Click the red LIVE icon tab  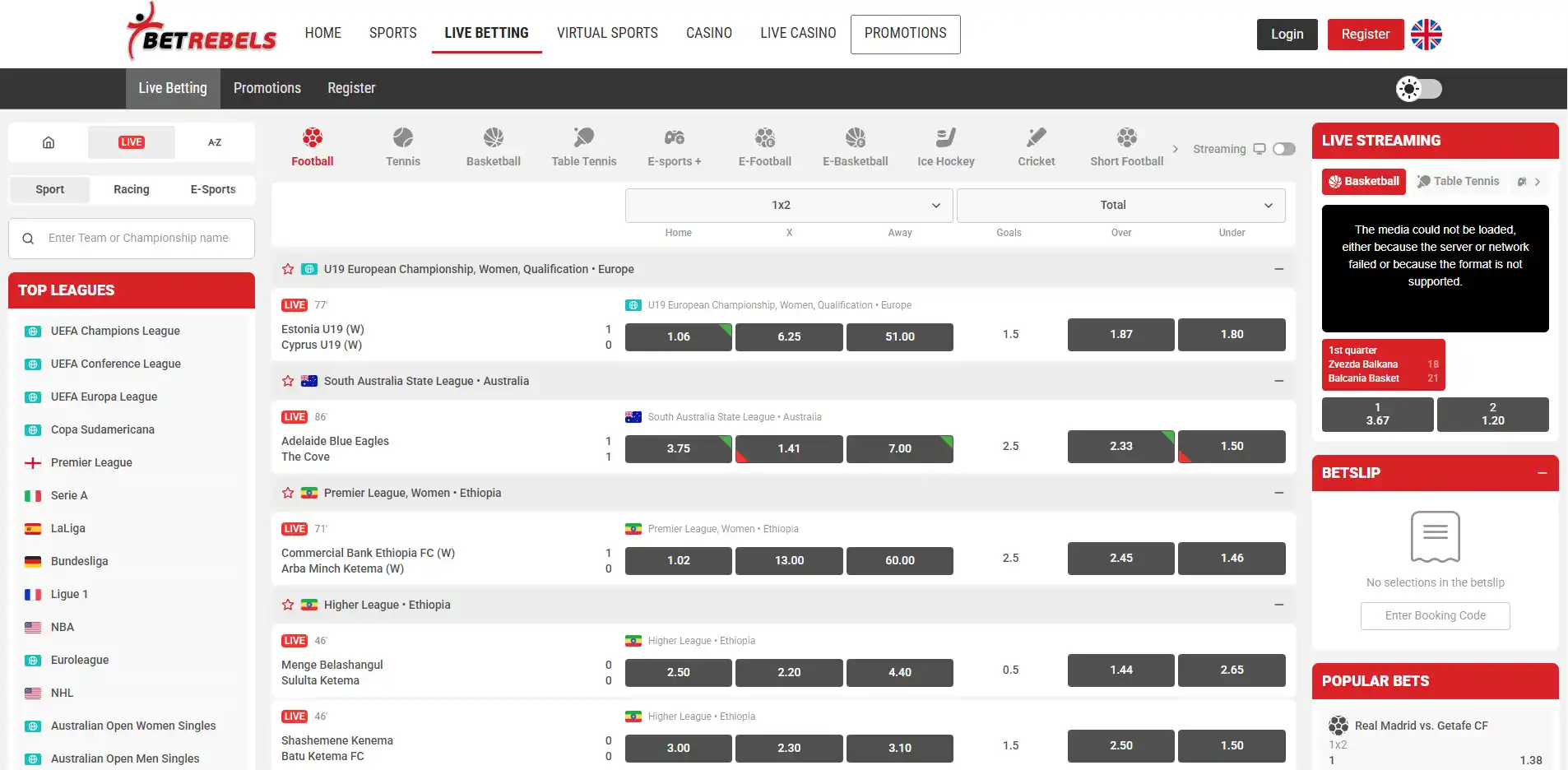(132, 142)
